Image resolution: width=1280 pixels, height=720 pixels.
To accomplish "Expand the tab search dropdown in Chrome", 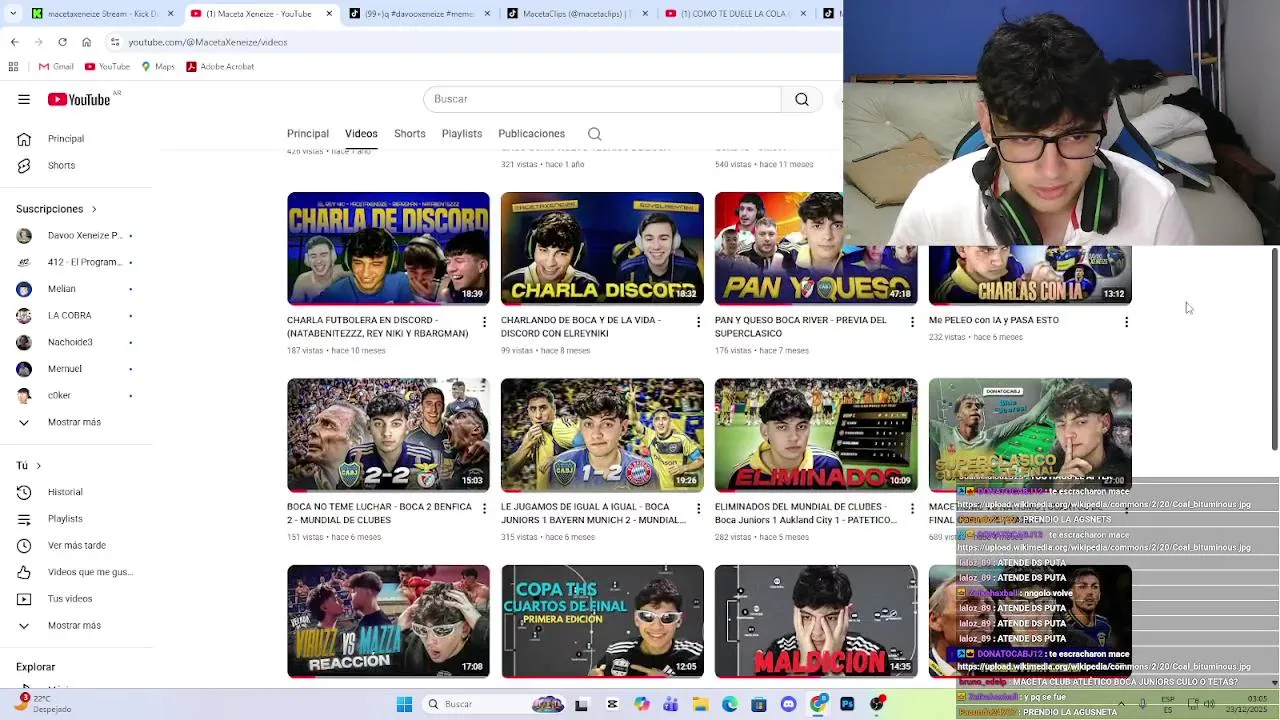I will pyautogui.click(x=14, y=13).
